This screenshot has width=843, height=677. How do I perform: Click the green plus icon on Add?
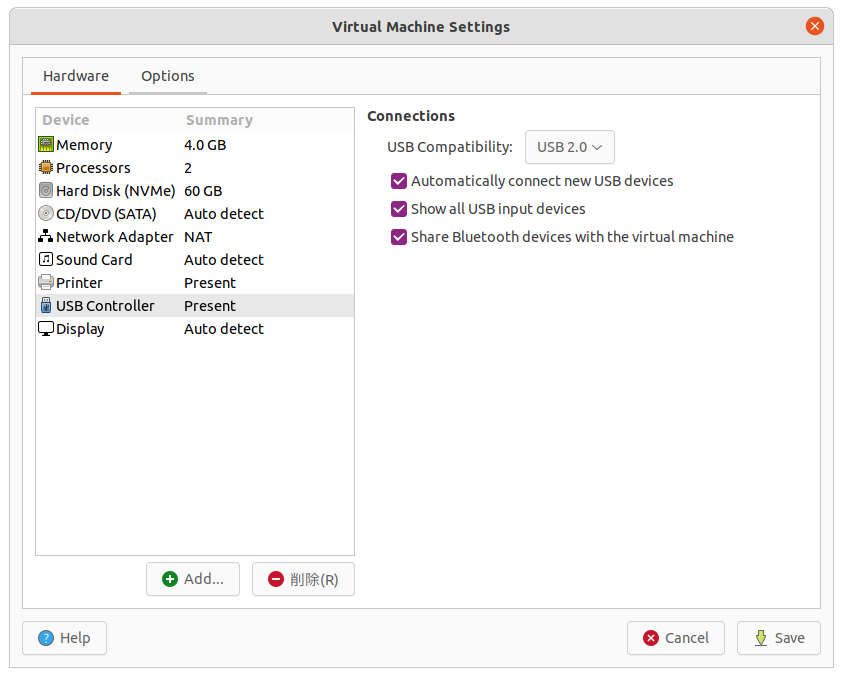(x=170, y=579)
